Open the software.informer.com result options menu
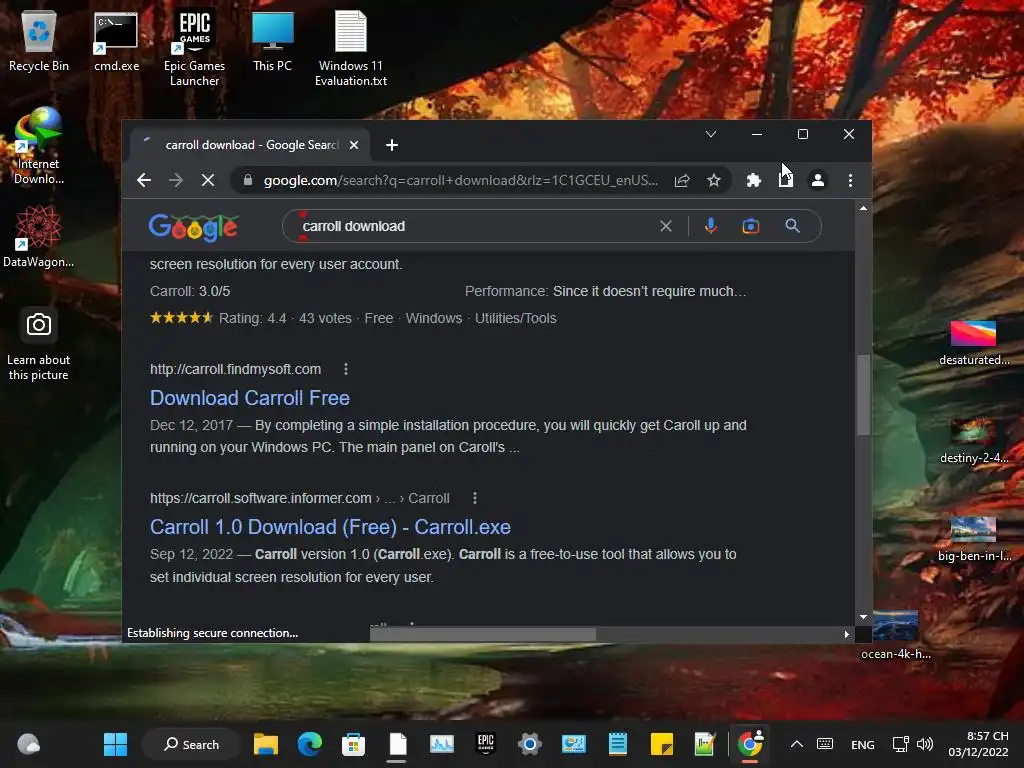This screenshot has width=1024, height=768. click(x=475, y=498)
